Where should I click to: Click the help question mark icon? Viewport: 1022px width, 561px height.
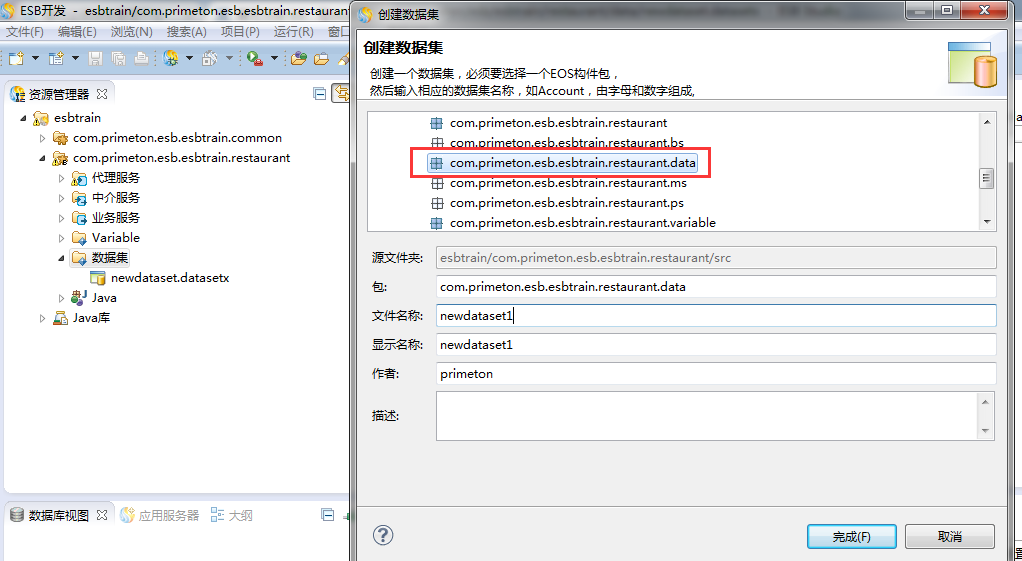(383, 536)
